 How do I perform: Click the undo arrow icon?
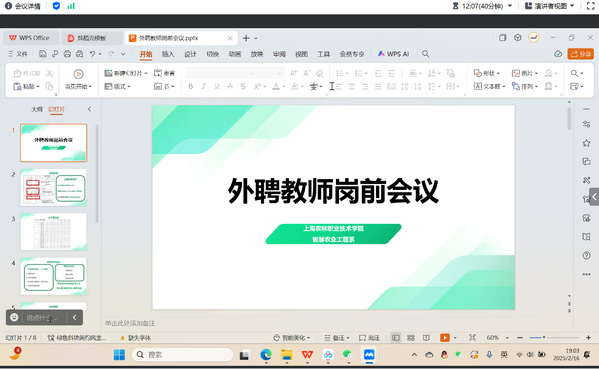[x=92, y=54]
